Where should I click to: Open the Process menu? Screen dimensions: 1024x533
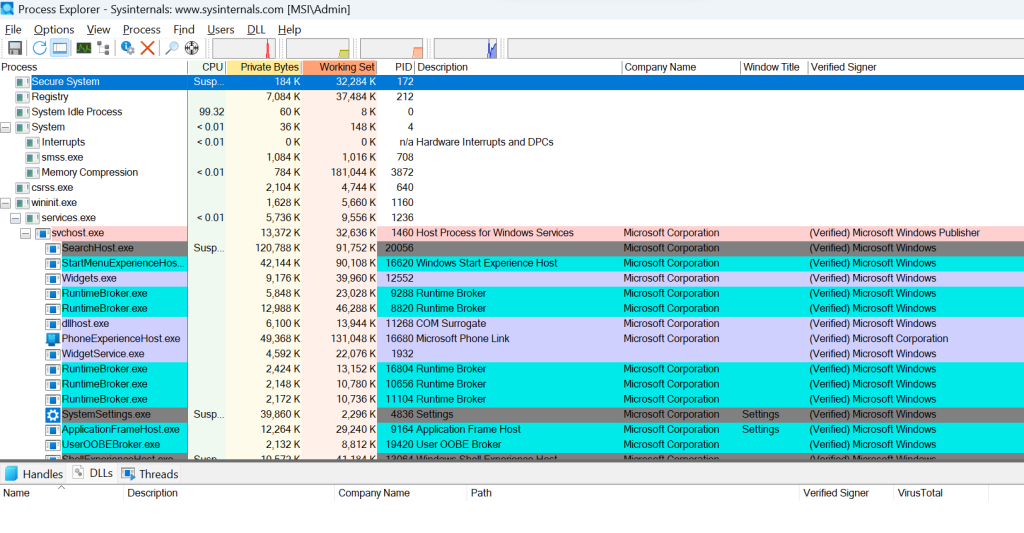pos(142,29)
